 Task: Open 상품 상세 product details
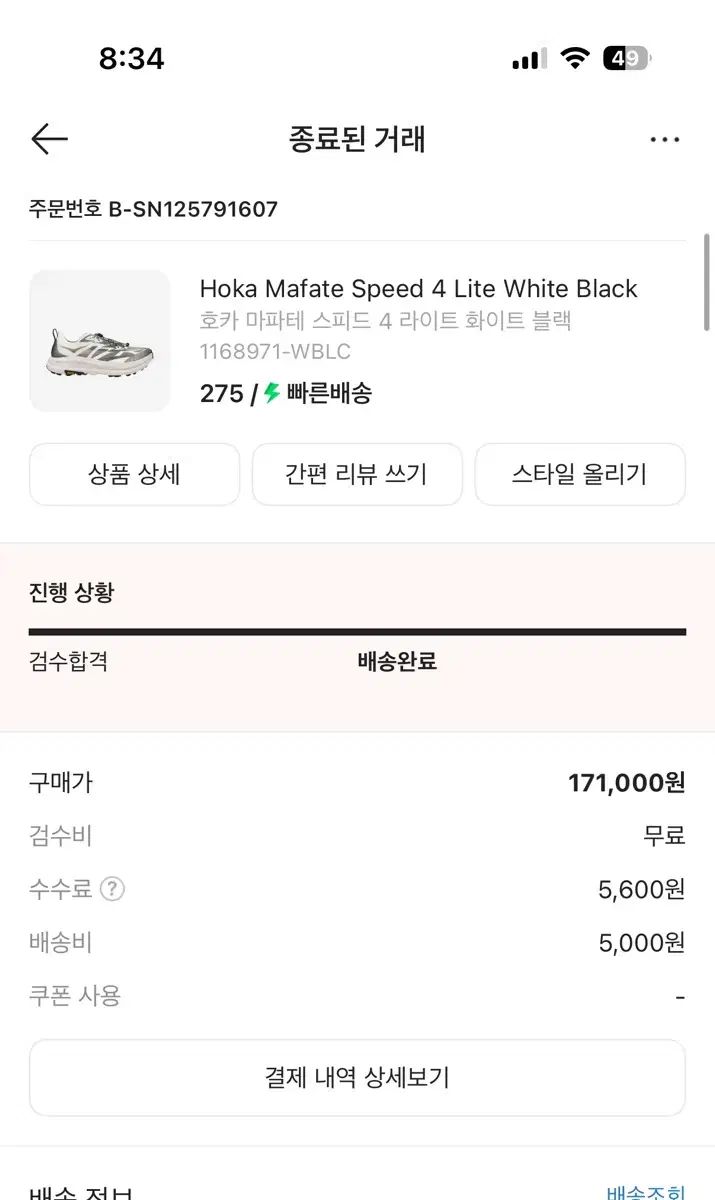(x=134, y=474)
